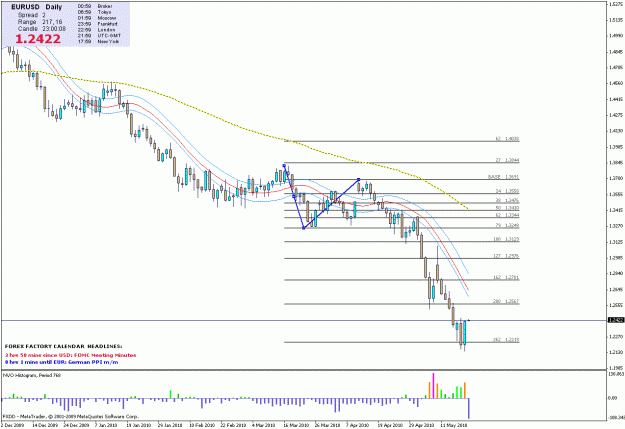Select the UTC-GMT time row
The image size is (625, 429).
coord(99,35)
